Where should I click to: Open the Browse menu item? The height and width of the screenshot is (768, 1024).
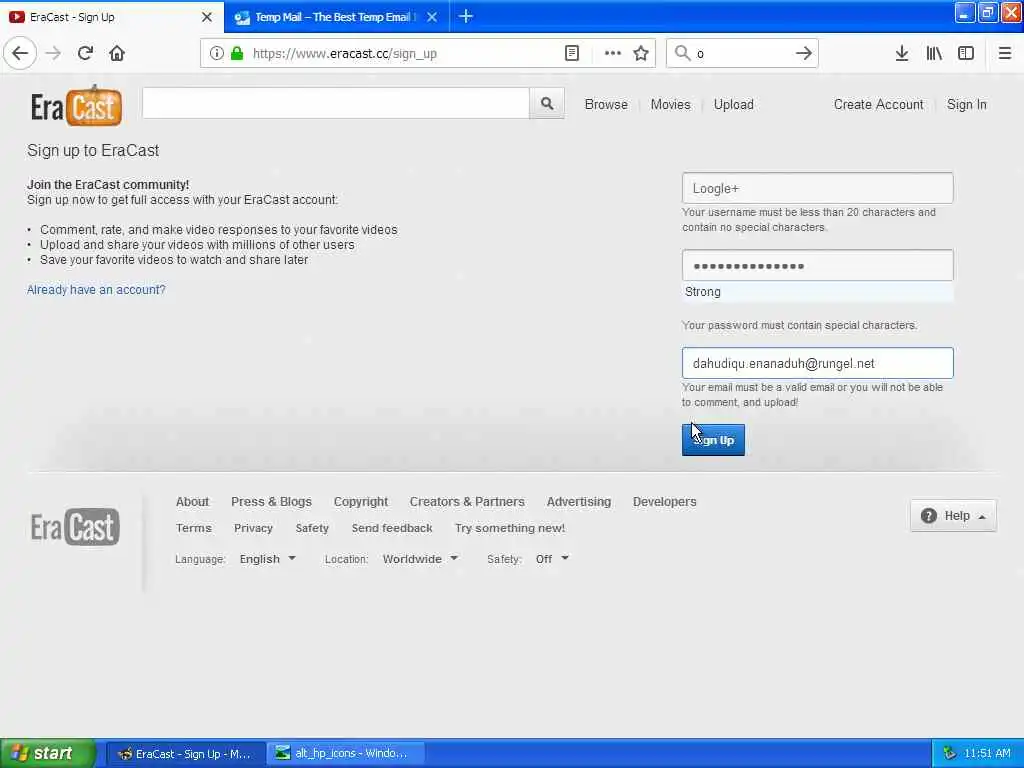click(x=605, y=104)
